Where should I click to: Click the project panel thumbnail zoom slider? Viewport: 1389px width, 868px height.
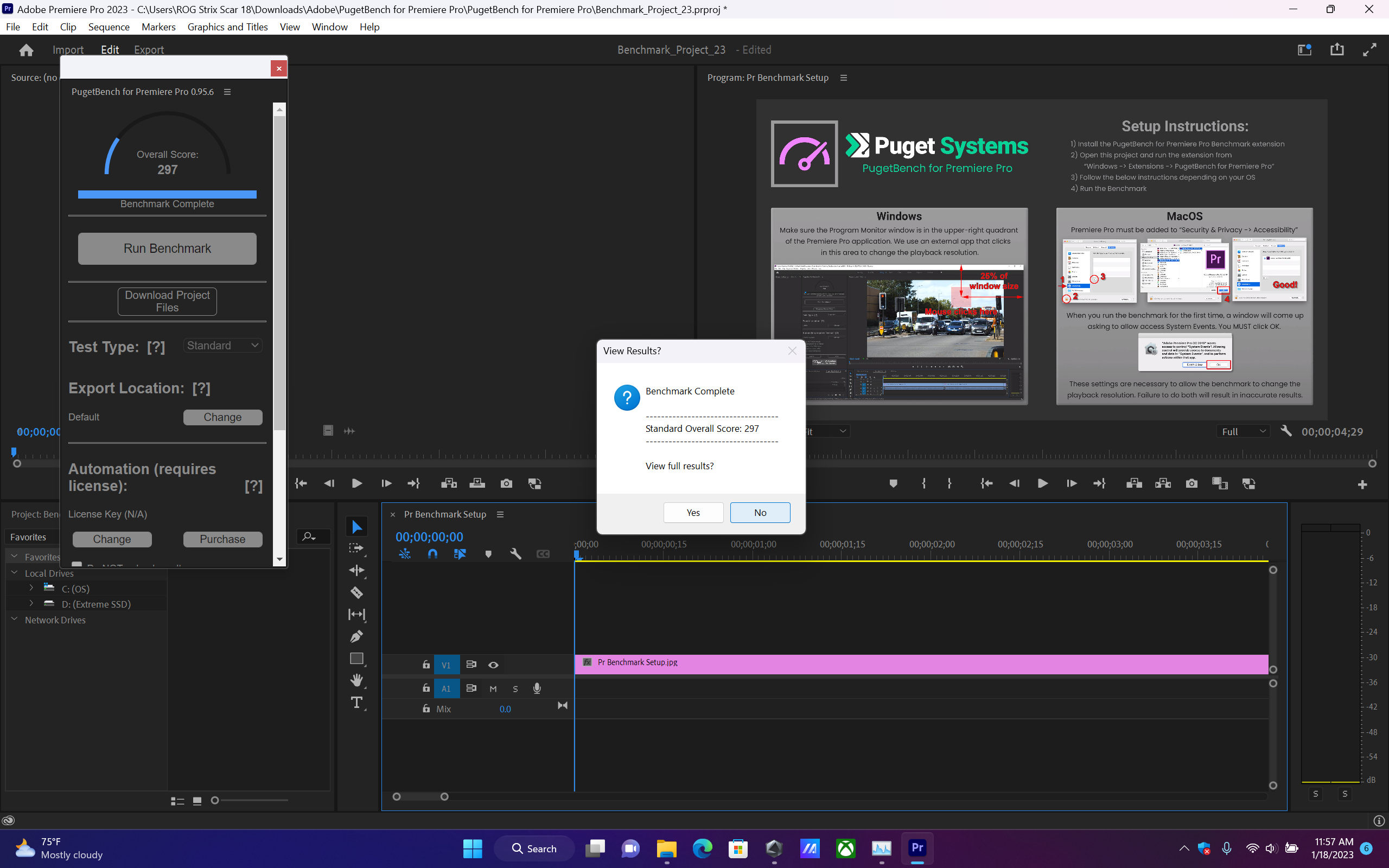pyautogui.click(x=215, y=800)
